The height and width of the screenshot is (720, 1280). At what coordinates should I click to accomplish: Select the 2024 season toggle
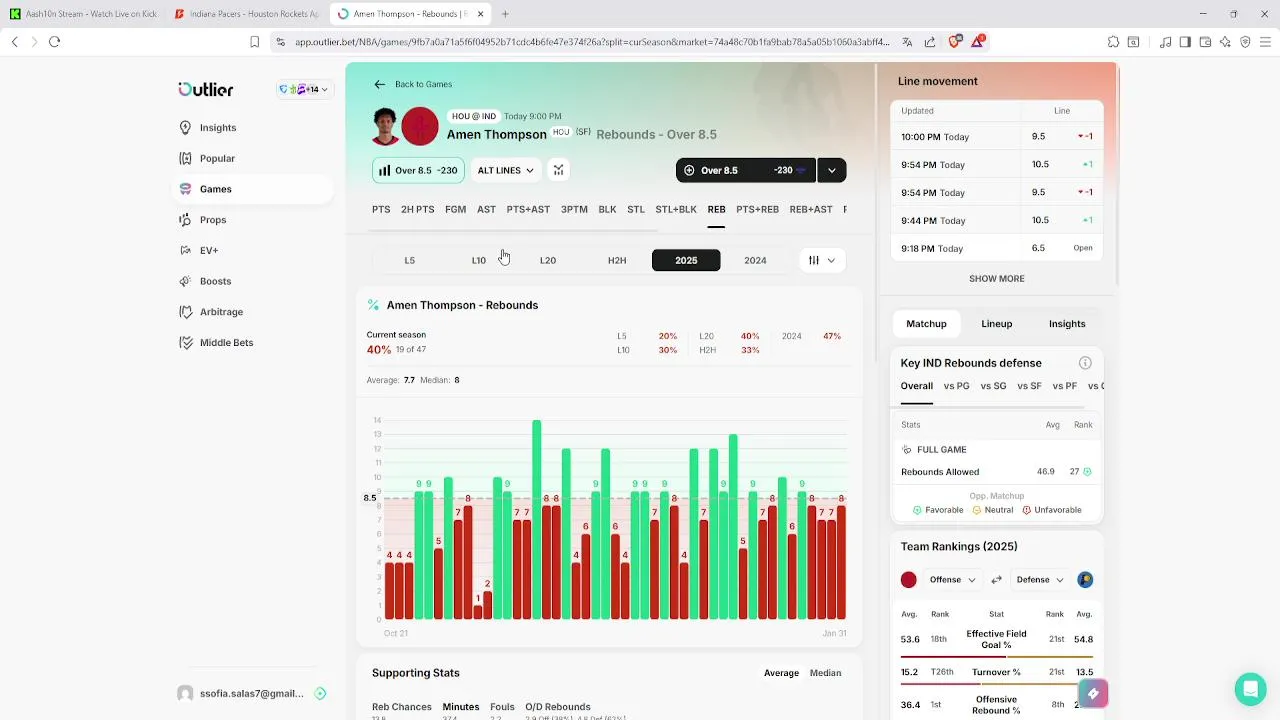pos(755,260)
